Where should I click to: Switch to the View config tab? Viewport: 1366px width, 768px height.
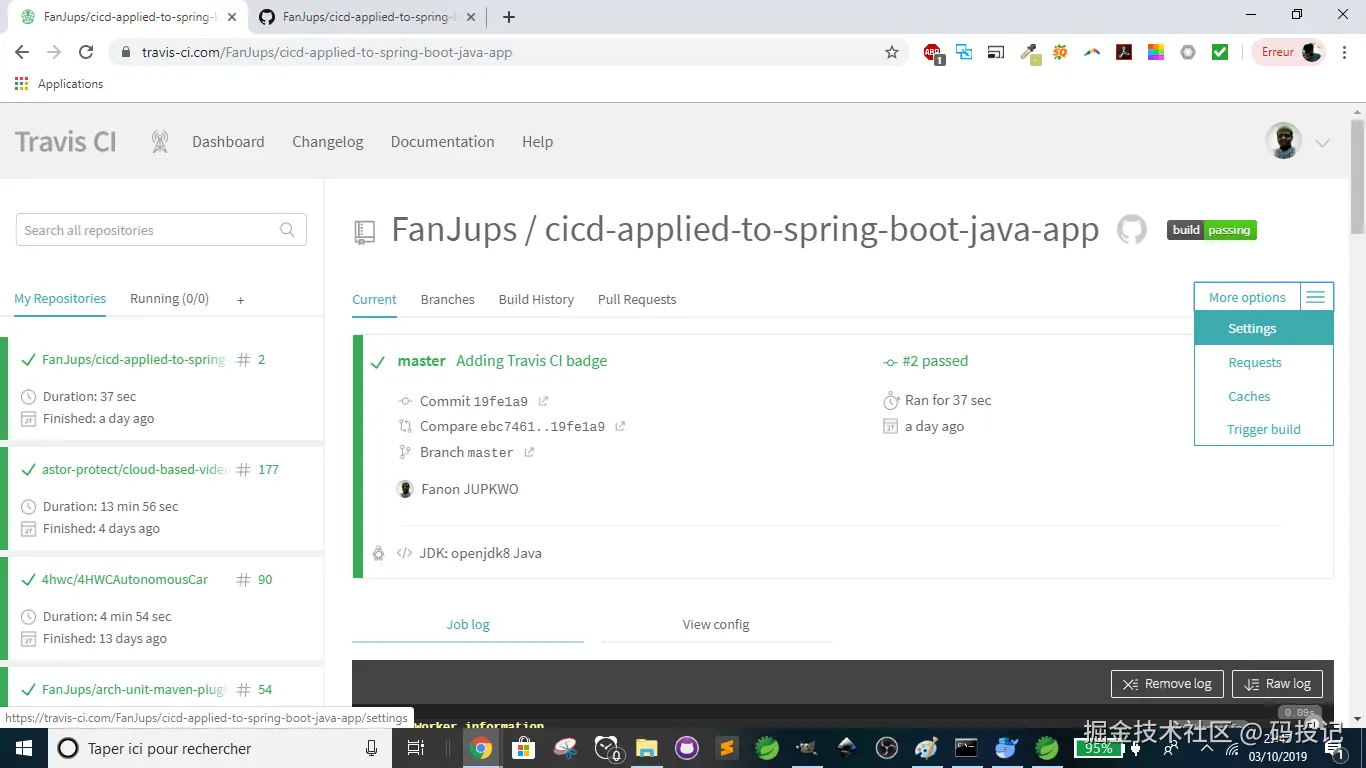pyautogui.click(x=716, y=625)
